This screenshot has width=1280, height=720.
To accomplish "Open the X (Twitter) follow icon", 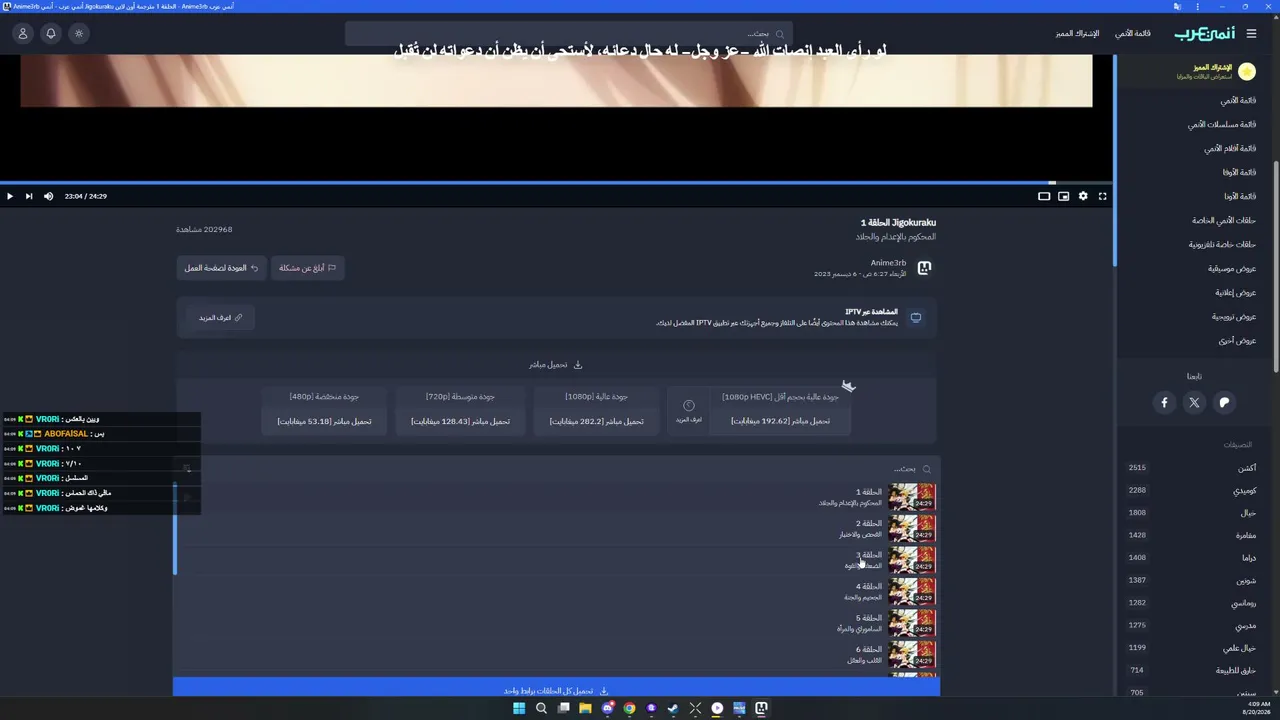I will pos(1194,403).
